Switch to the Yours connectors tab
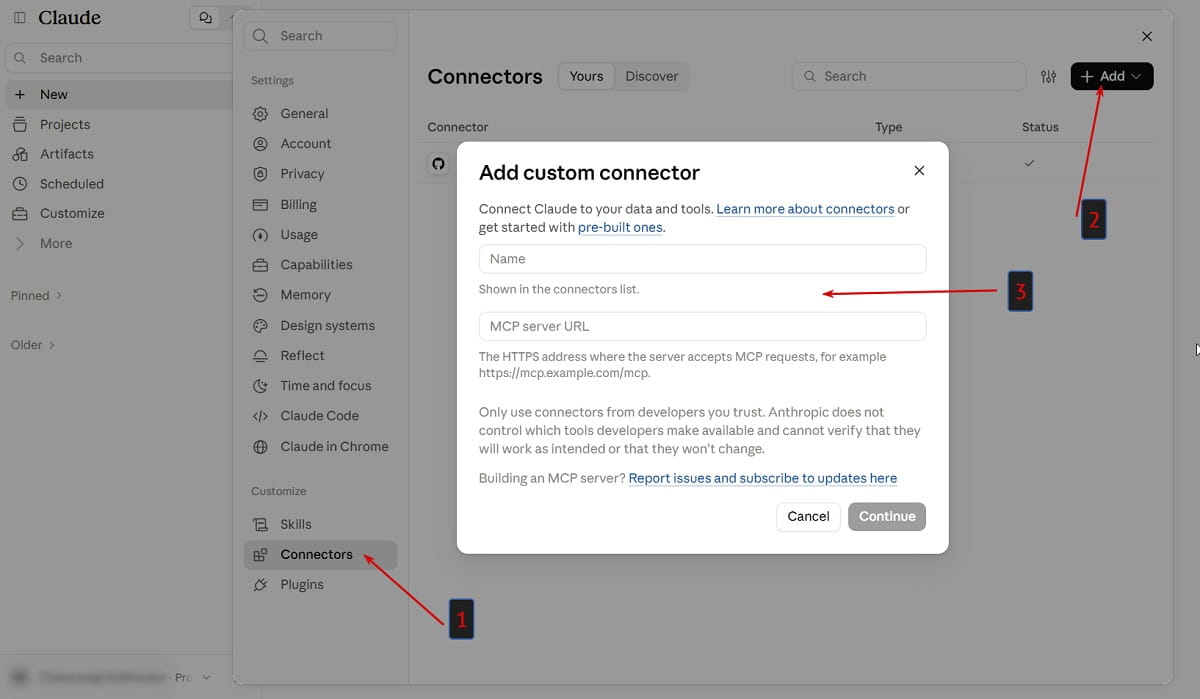Image resolution: width=1200 pixels, height=699 pixels. tap(586, 76)
